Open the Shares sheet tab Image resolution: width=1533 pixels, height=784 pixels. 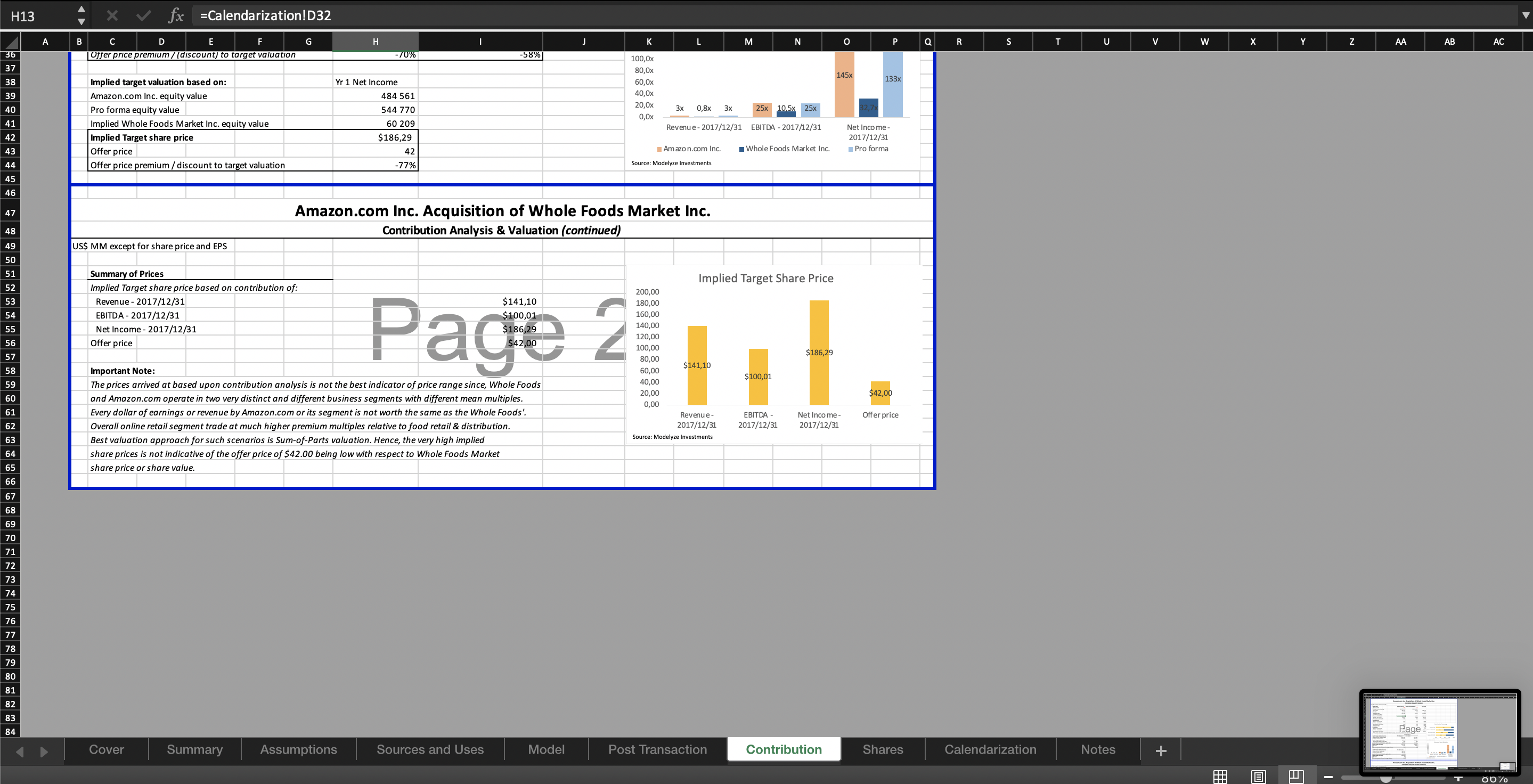pyautogui.click(x=883, y=749)
